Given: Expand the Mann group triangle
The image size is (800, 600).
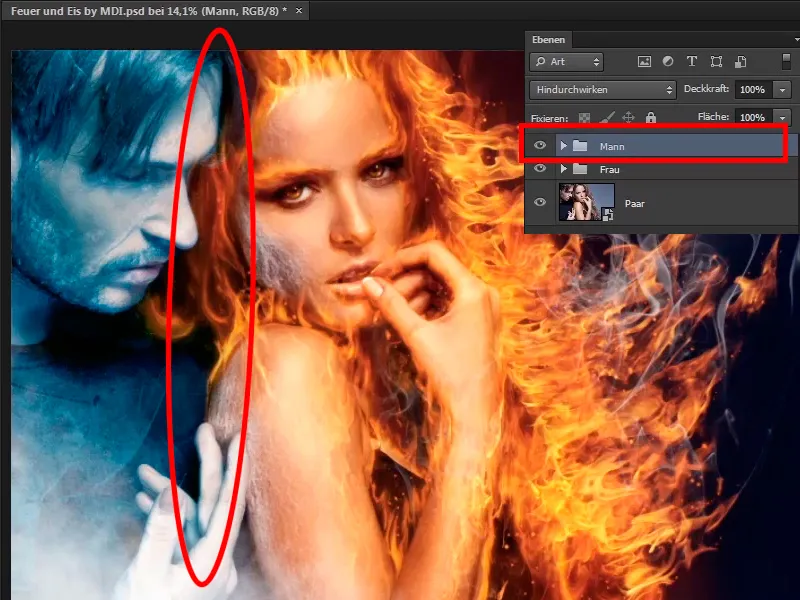Looking at the screenshot, I should 563,146.
